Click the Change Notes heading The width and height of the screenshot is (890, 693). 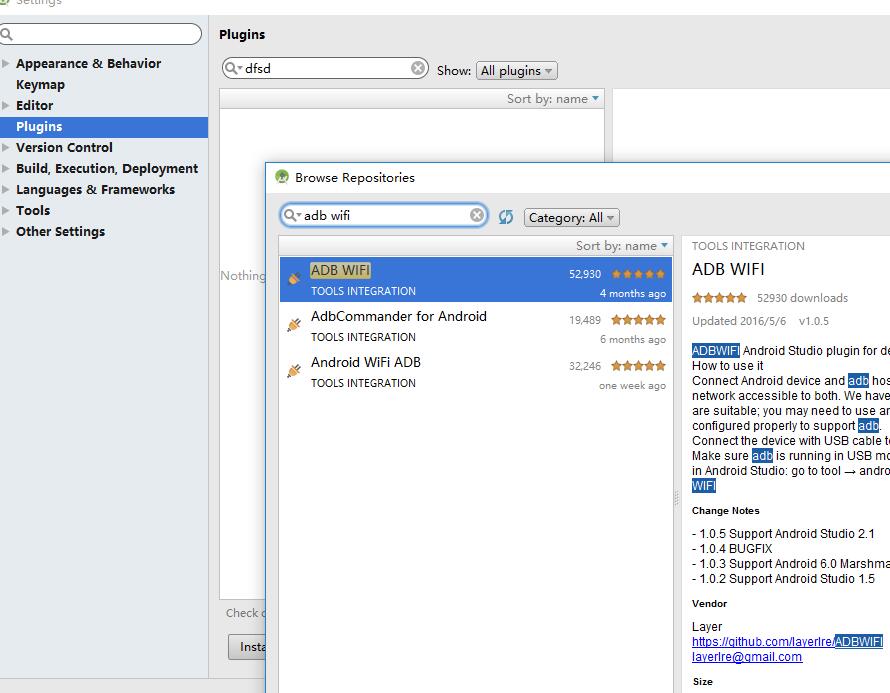pyautogui.click(x=725, y=510)
